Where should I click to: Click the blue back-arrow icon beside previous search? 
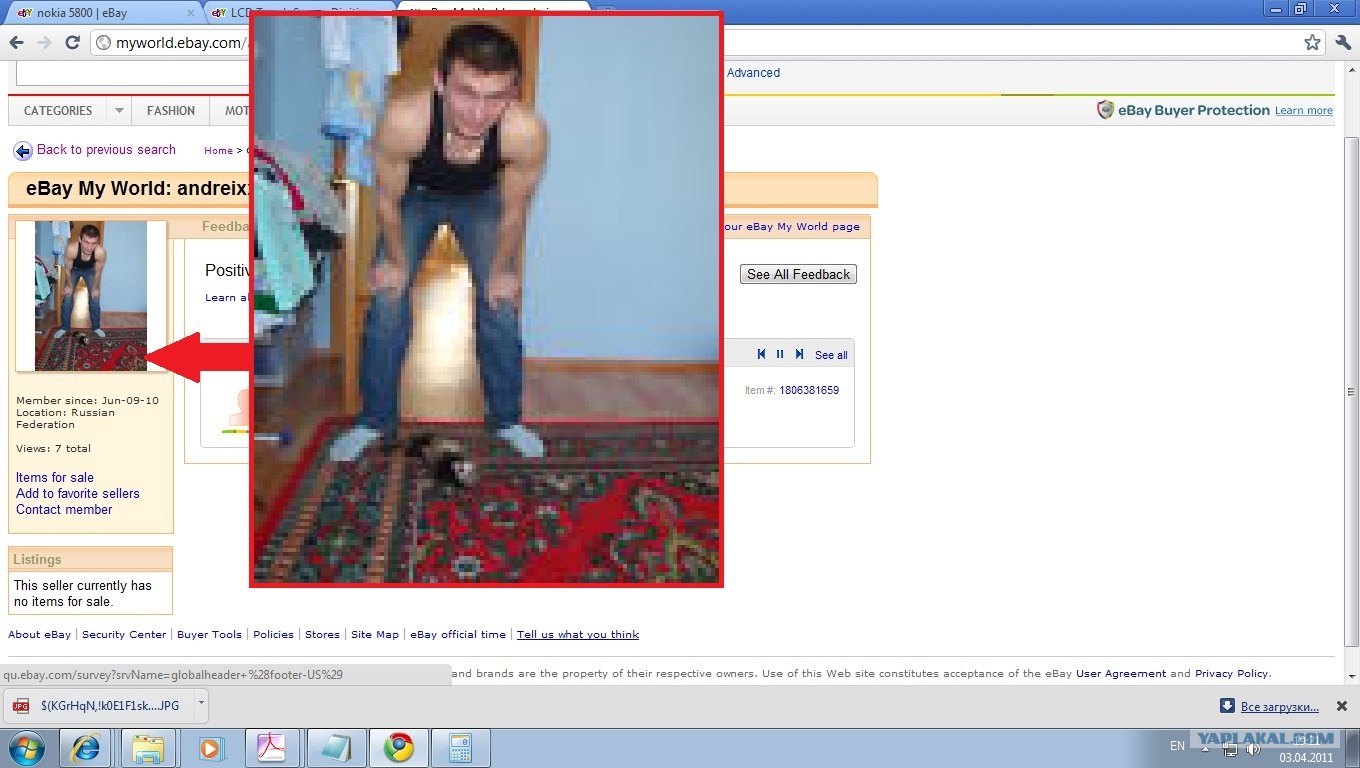coord(23,151)
